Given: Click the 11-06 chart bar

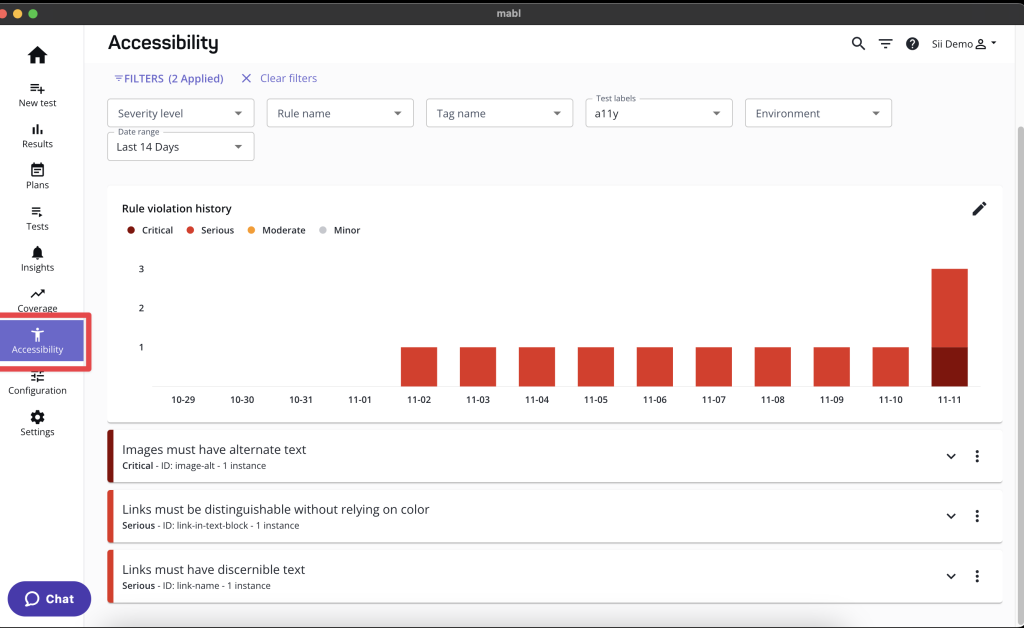Looking at the screenshot, I should pyautogui.click(x=654, y=367).
